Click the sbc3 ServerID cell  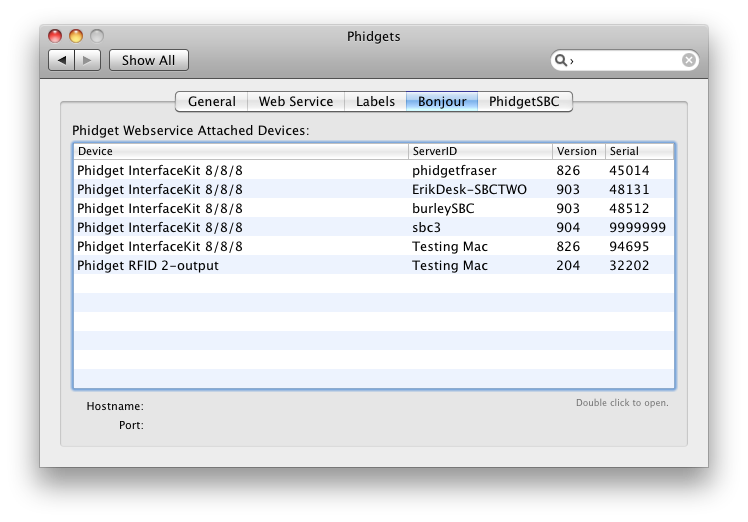(x=426, y=227)
